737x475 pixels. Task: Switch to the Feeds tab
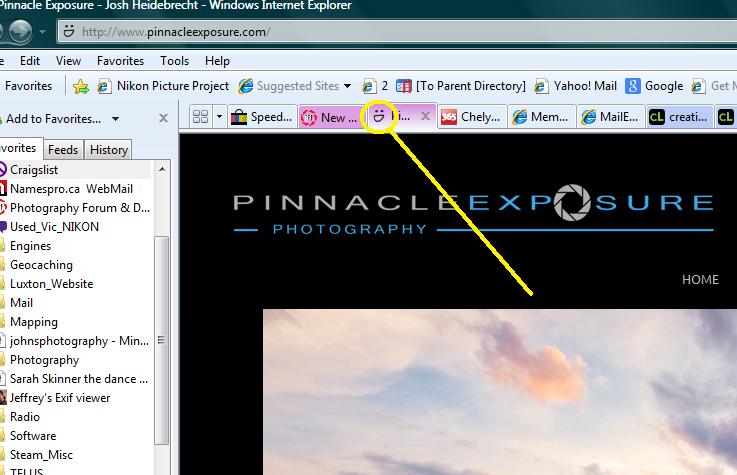[63, 150]
